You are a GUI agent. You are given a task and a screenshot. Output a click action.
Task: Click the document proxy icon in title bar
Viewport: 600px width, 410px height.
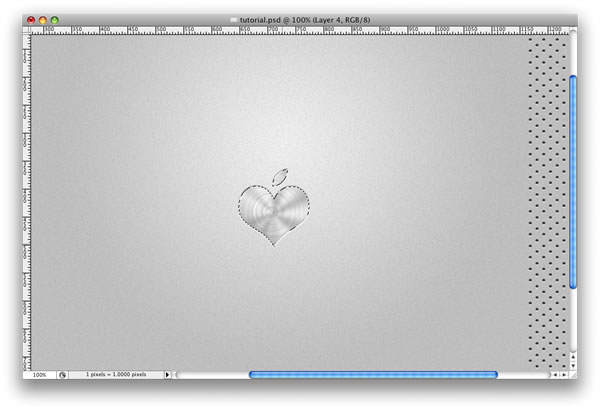pos(233,20)
